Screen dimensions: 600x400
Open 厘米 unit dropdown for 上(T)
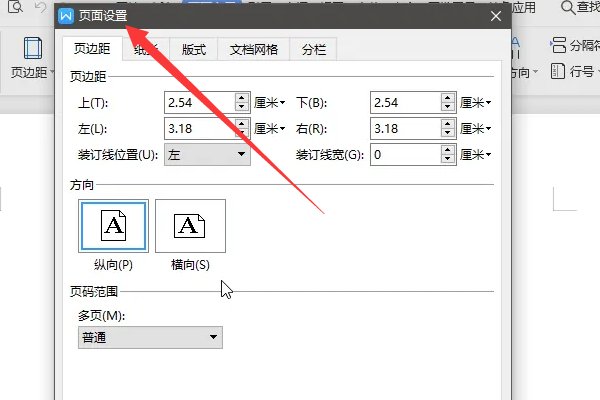(270, 103)
